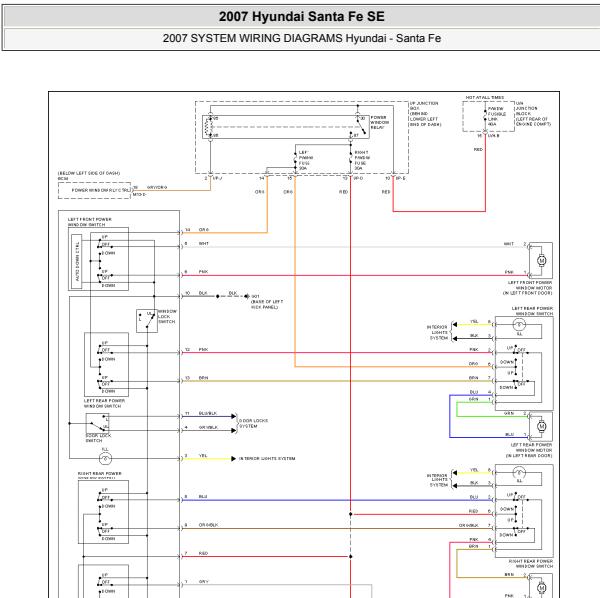Click the "GRY/ORG" wire label
This screenshot has height=598, width=600.
point(157,187)
